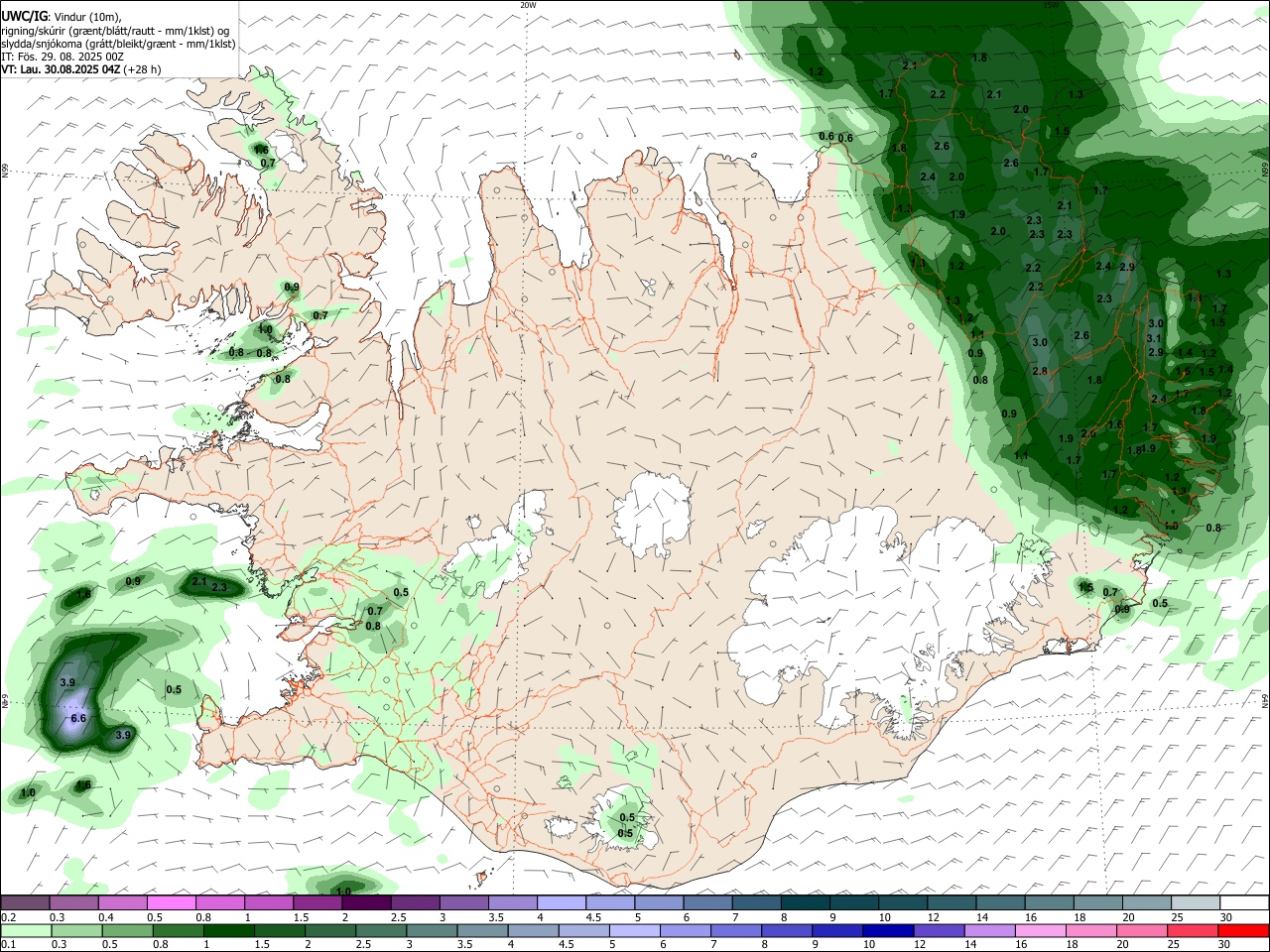The height and width of the screenshot is (952, 1270).
Task: Click the '15W' longitude label at top
Action: 1052,5
